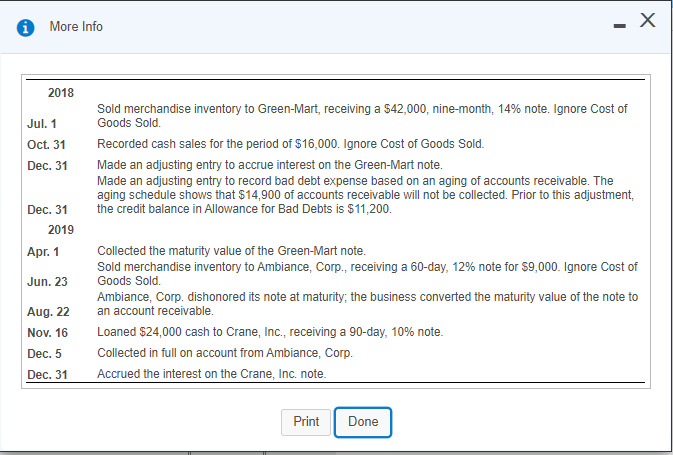Screen dimensions: 673x455
Task: Click the loaned $24,000 to Crane text
Action: 270,332
